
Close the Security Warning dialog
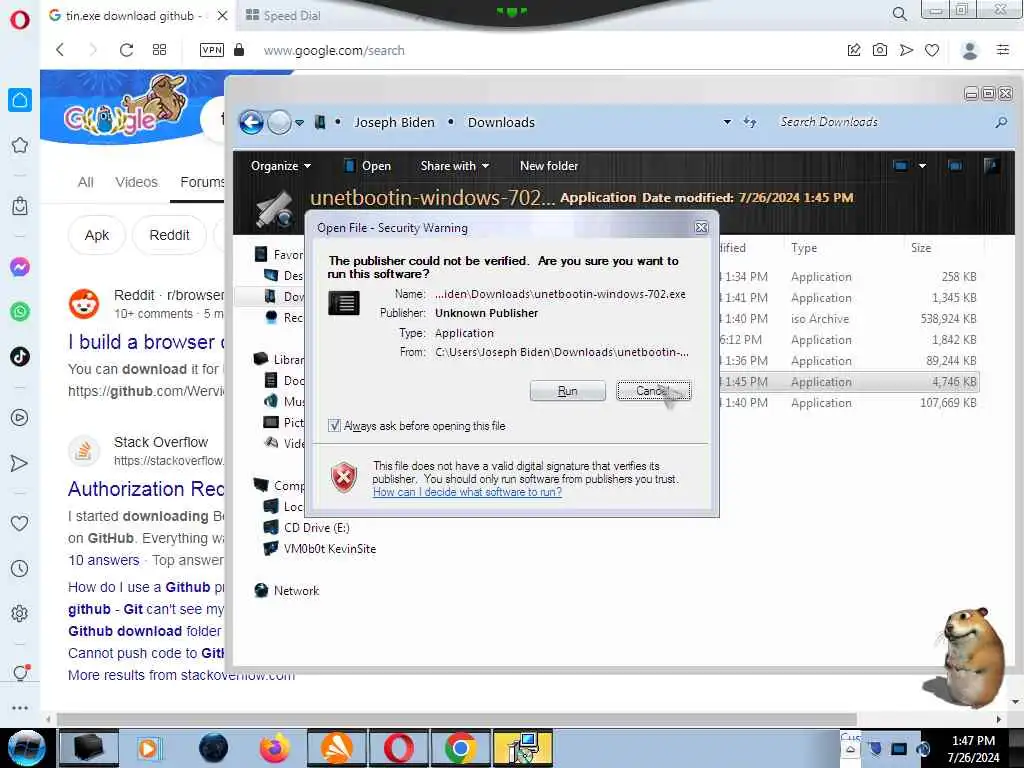point(701,227)
